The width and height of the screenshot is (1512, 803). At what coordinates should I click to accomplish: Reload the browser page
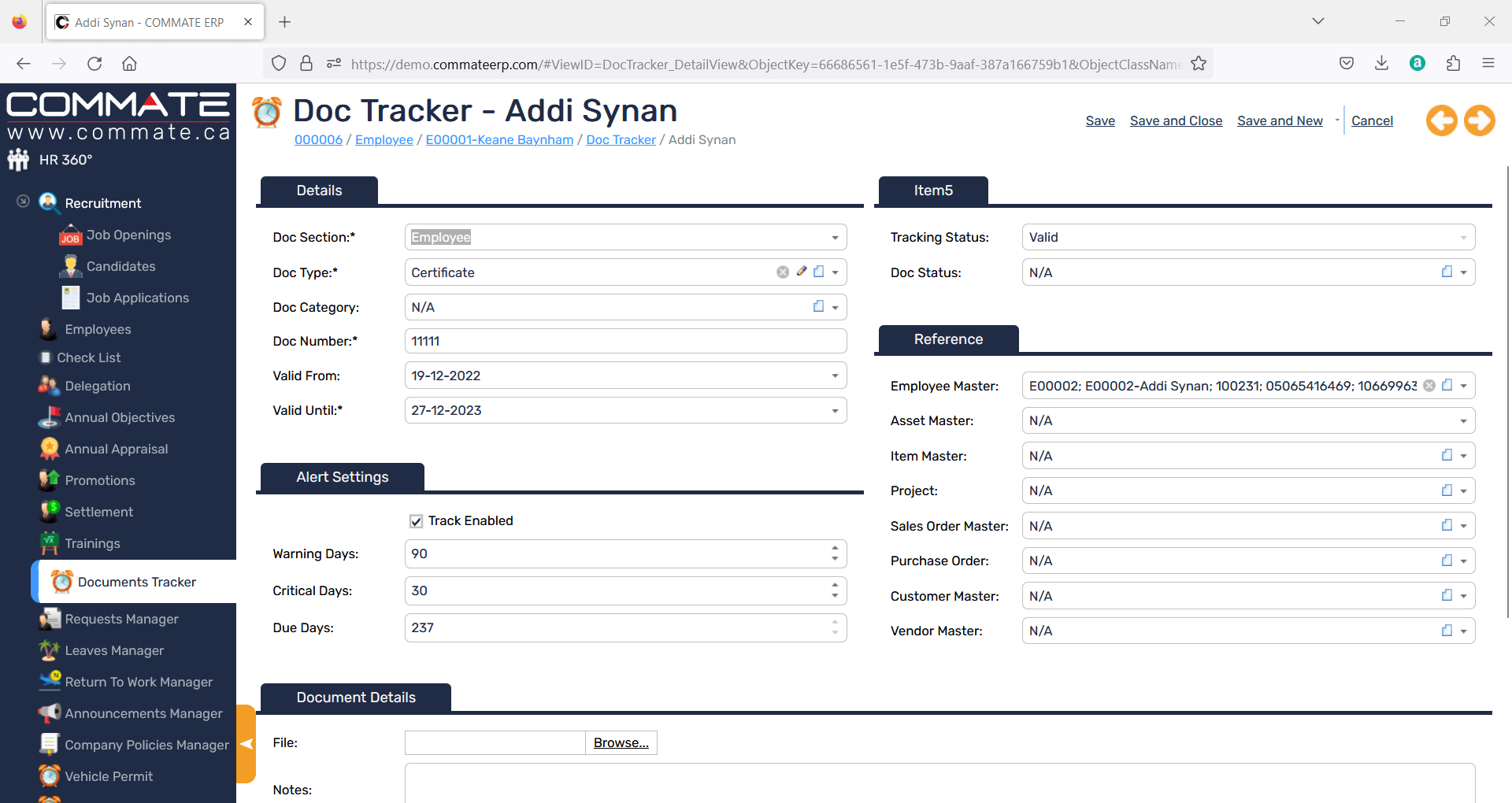coord(94,64)
